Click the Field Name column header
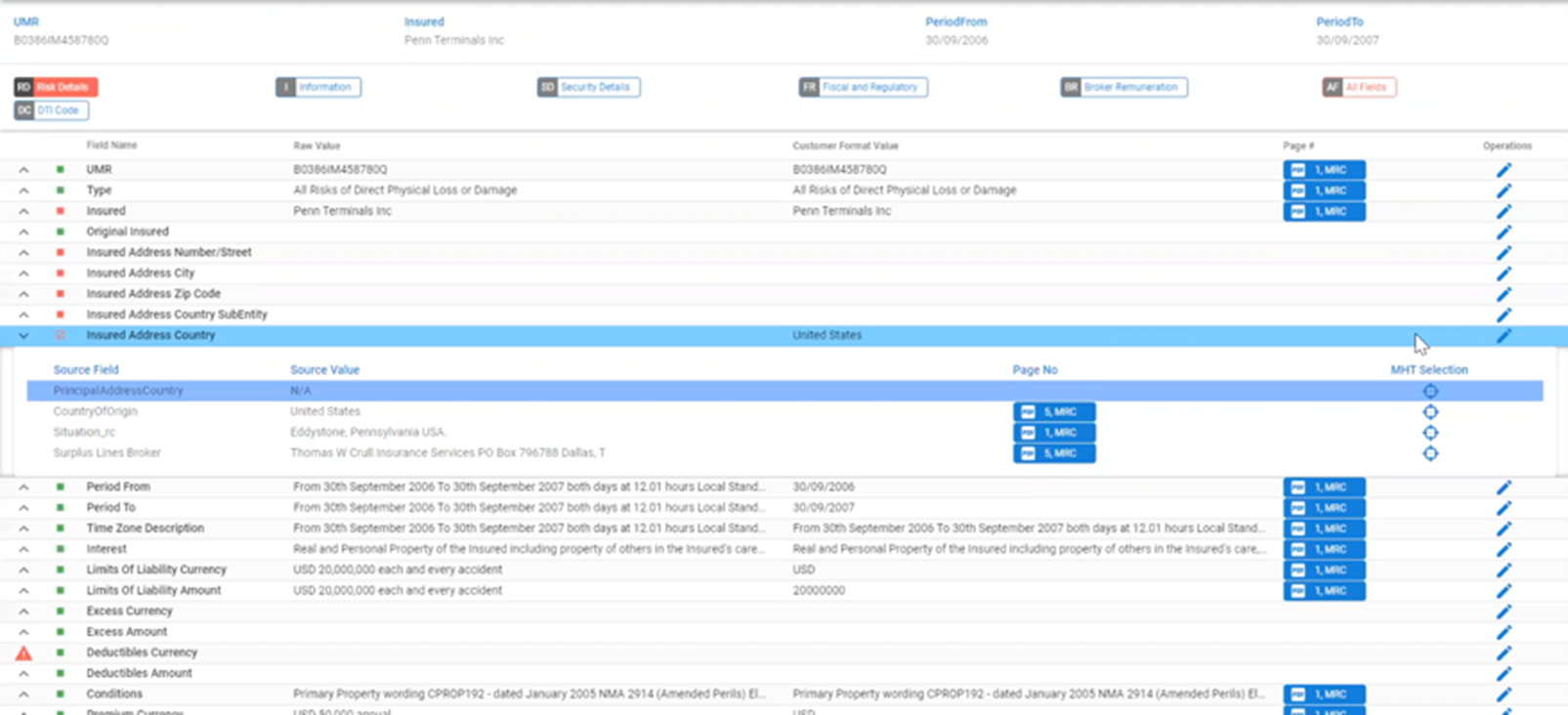Image resolution: width=1568 pixels, height=715 pixels. click(111, 146)
